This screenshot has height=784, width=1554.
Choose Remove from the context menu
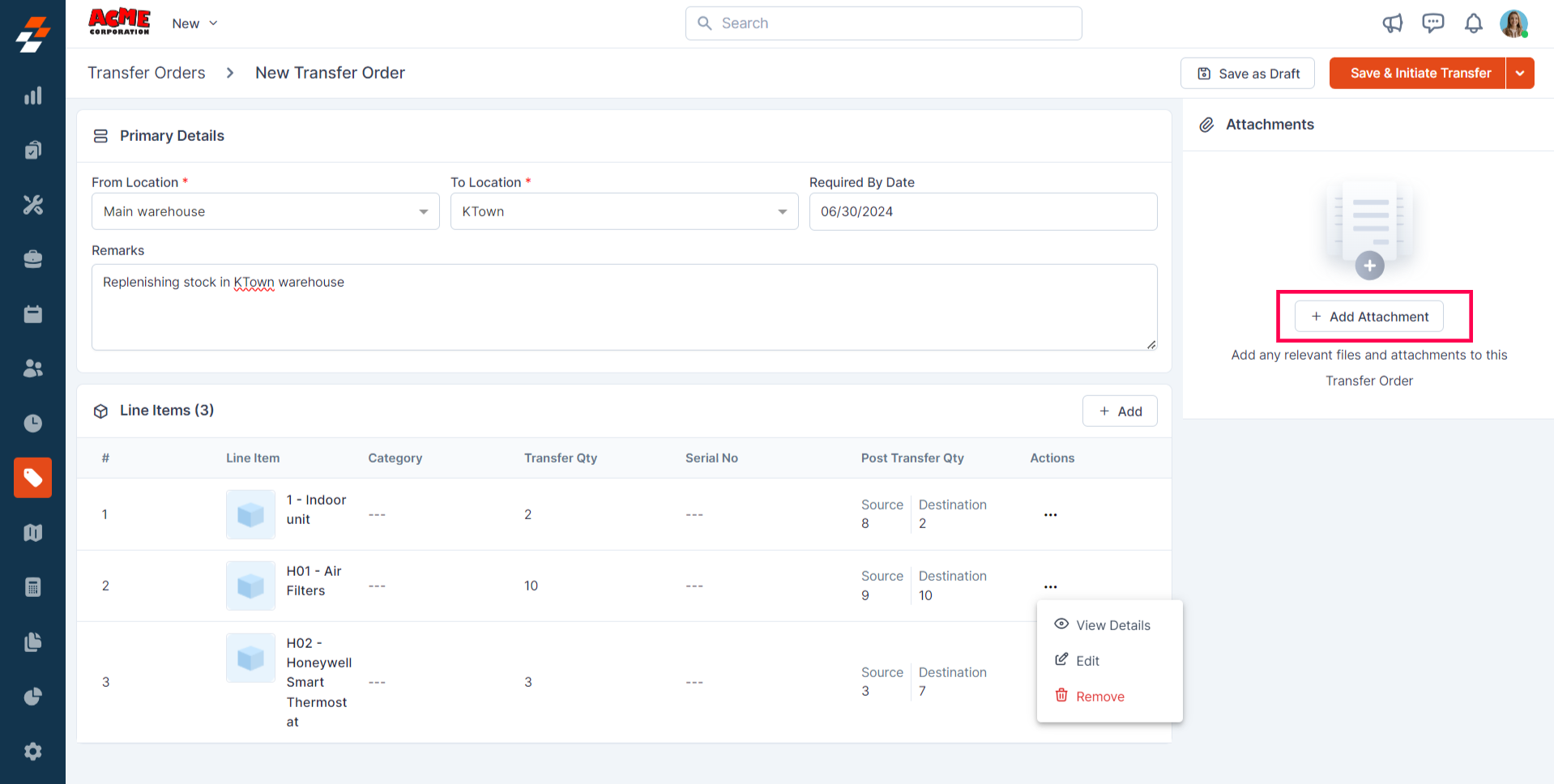(1099, 697)
